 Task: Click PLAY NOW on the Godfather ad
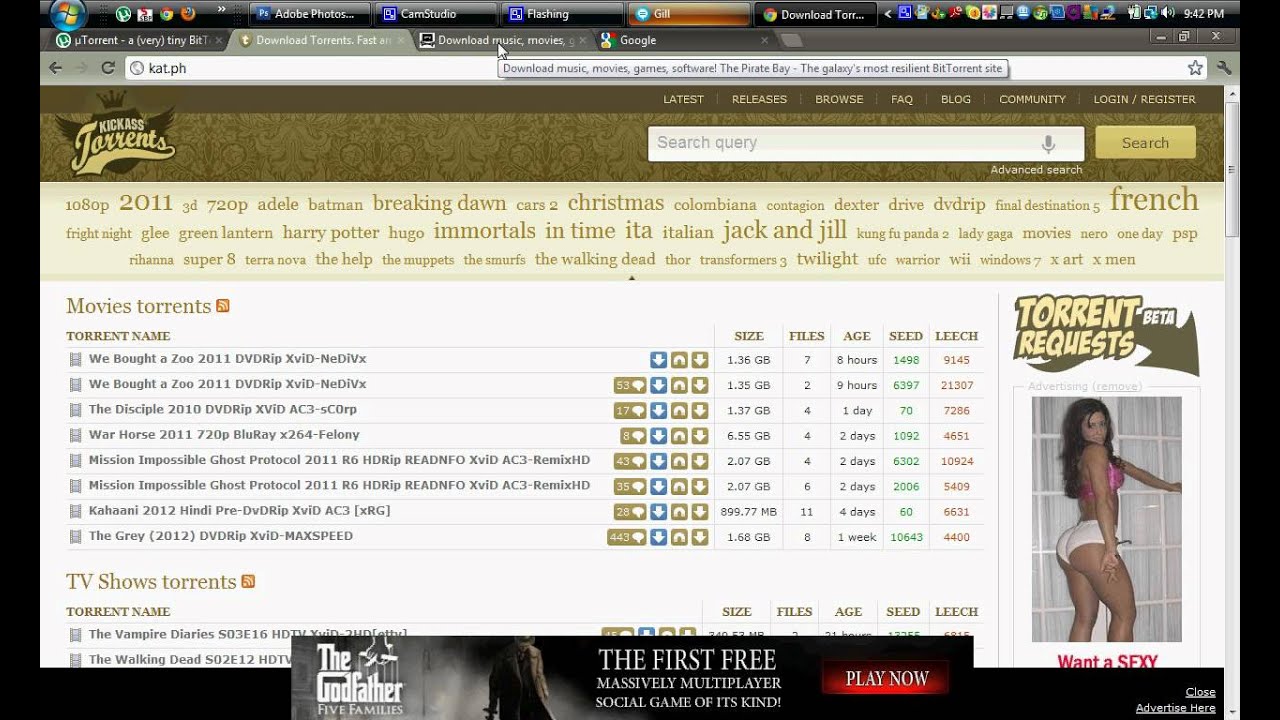(886, 678)
